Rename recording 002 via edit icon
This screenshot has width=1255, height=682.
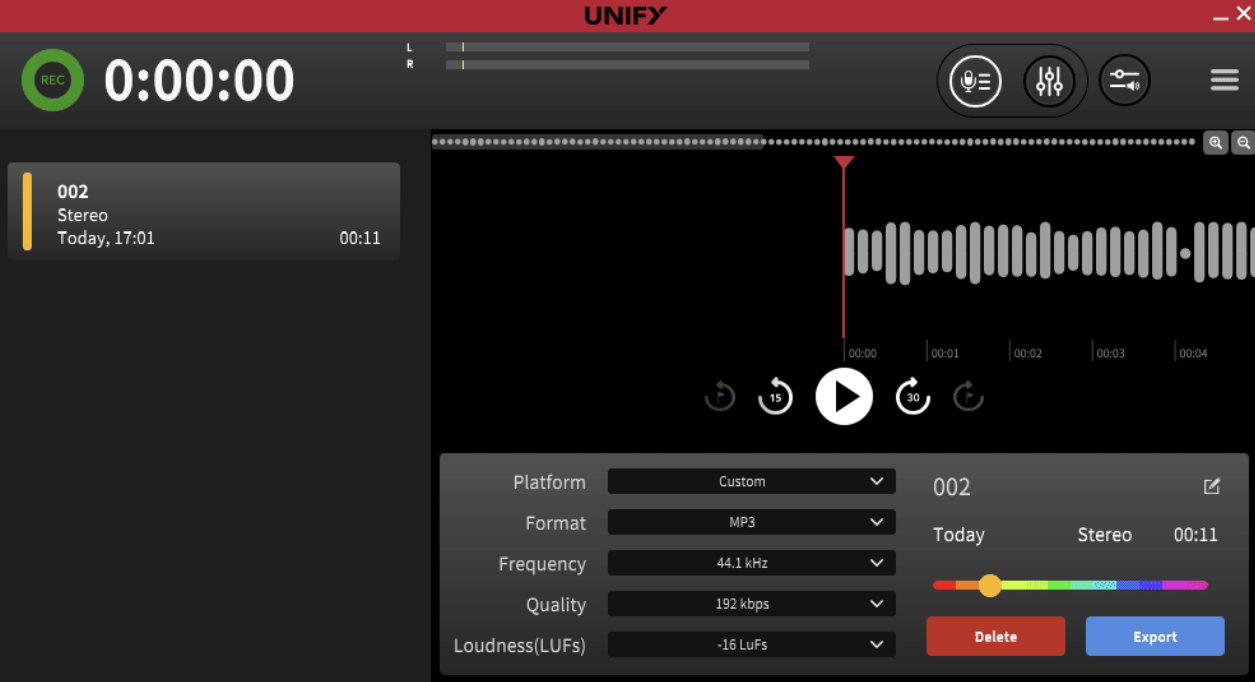pyautogui.click(x=1211, y=487)
